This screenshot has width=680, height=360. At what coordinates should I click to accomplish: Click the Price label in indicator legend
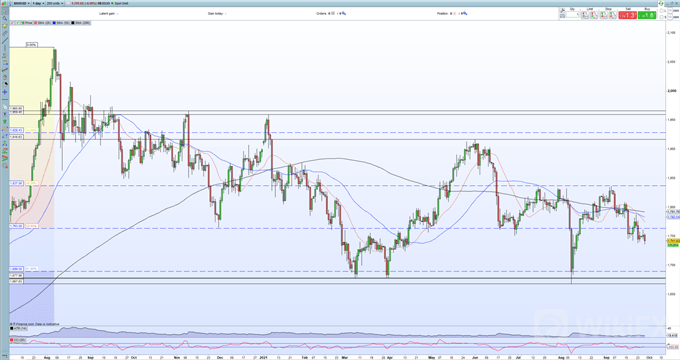point(29,23)
